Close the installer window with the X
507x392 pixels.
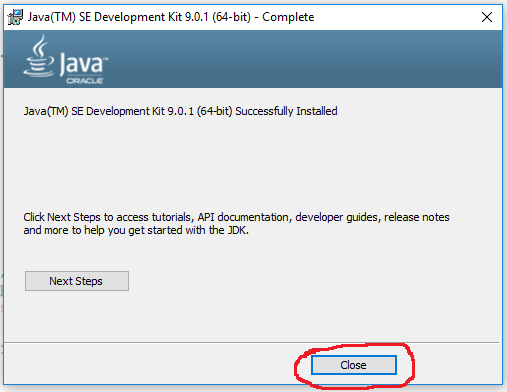(487, 17)
